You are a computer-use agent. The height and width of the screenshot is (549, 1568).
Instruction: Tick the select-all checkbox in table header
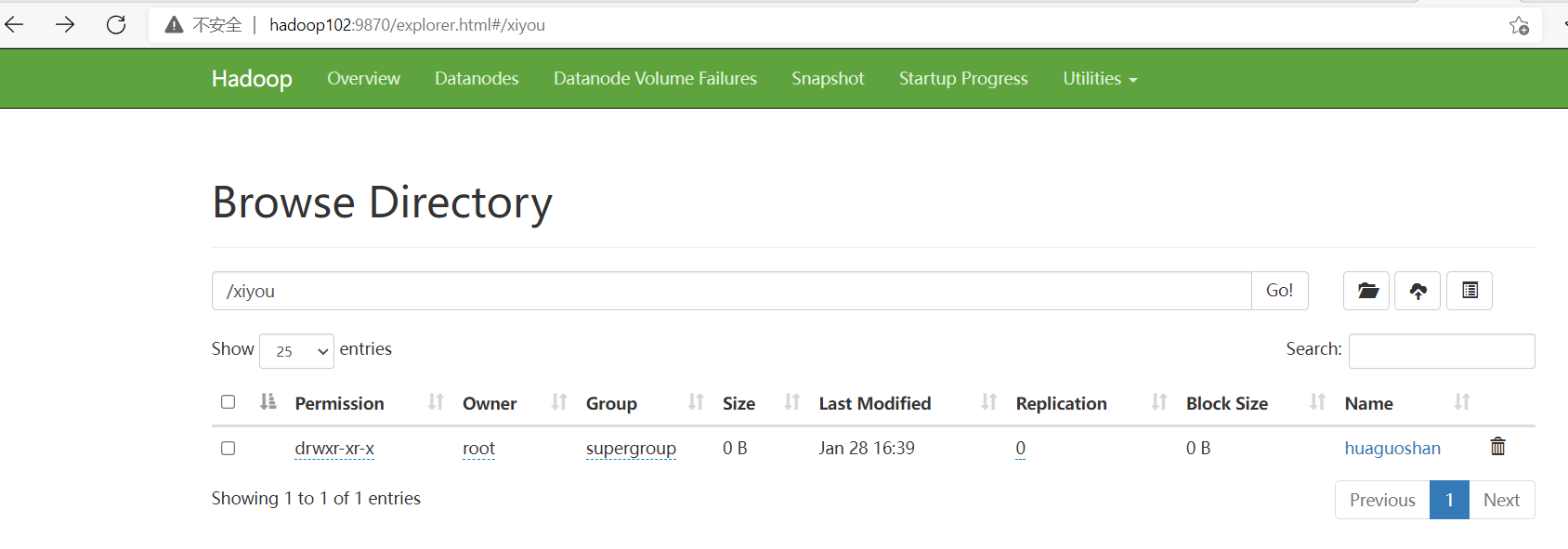tap(228, 402)
